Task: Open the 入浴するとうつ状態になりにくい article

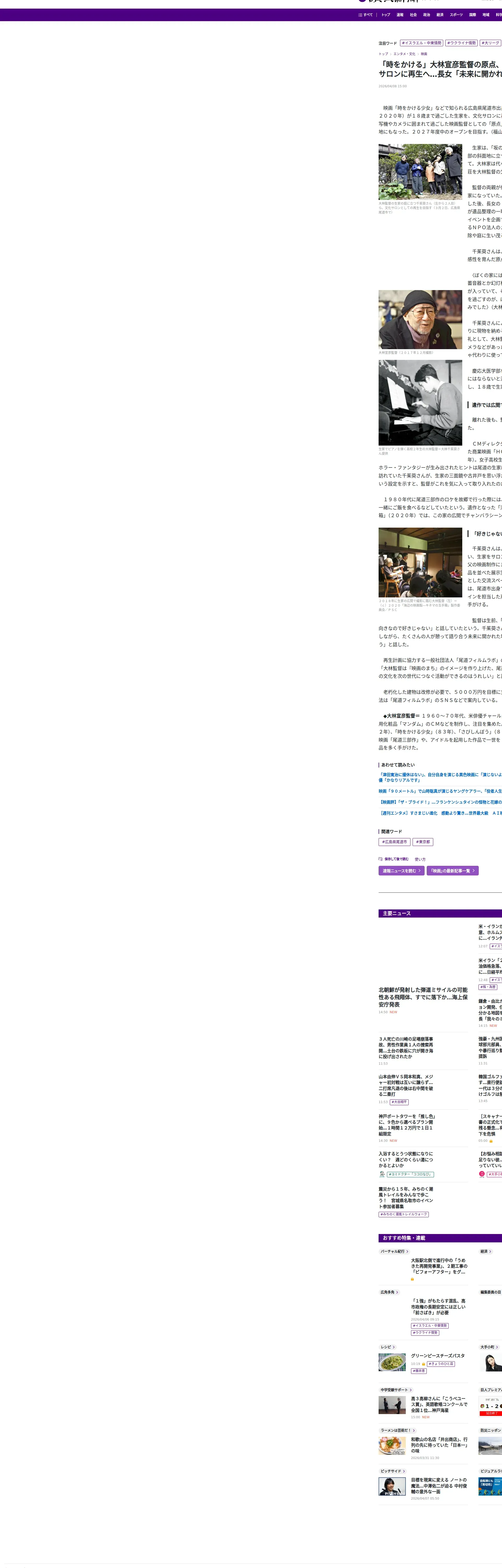Action: (406, 1160)
